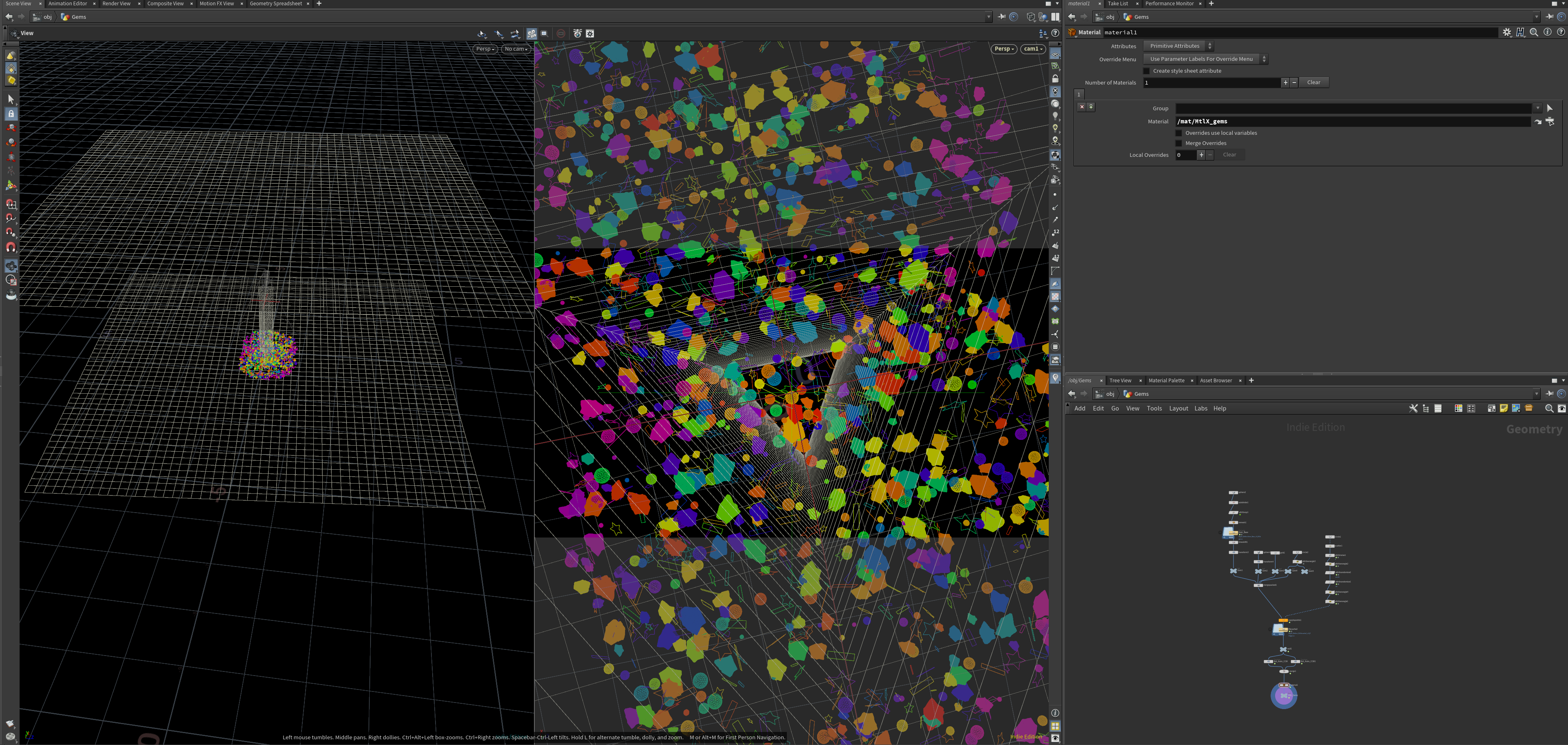This screenshot has height=745, width=1568.
Task: Click the background image icon in network toolbar
Action: (1516, 408)
